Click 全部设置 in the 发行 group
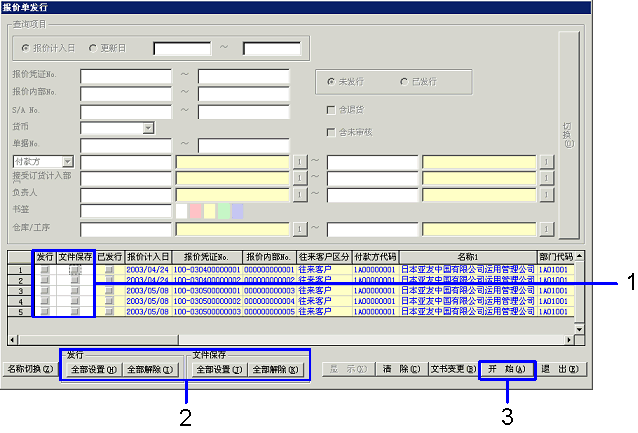 [94, 369]
